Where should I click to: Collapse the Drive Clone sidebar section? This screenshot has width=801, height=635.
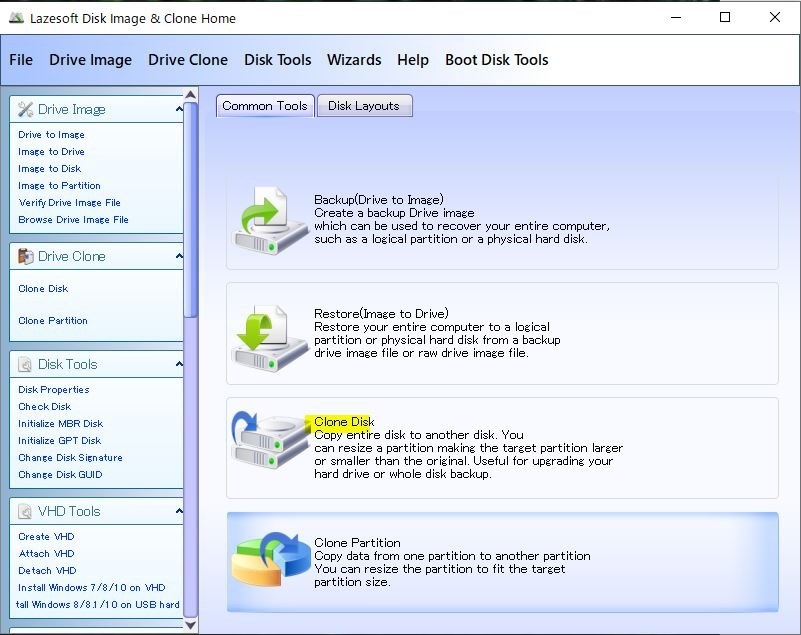click(179, 256)
